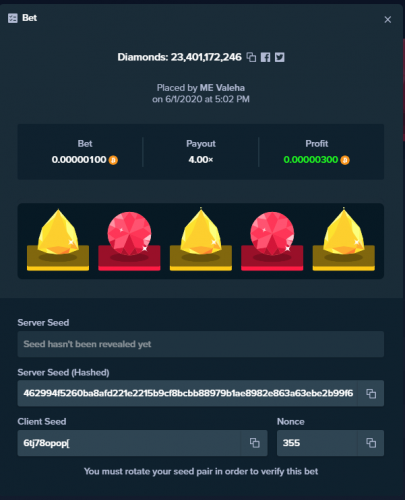Image resolution: width=405 pixels, height=500 pixels.
Task: Click the Bet list icon in header
Action: 13,18
